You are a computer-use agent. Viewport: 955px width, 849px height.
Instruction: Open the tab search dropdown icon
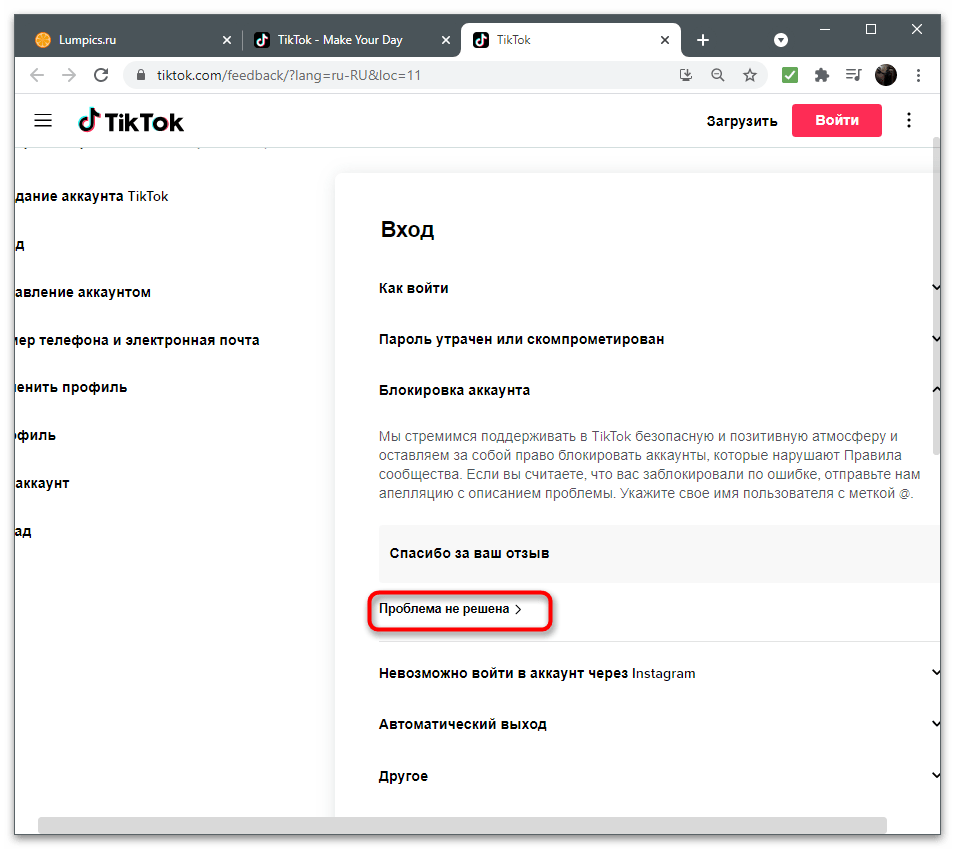(x=781, y=40)
